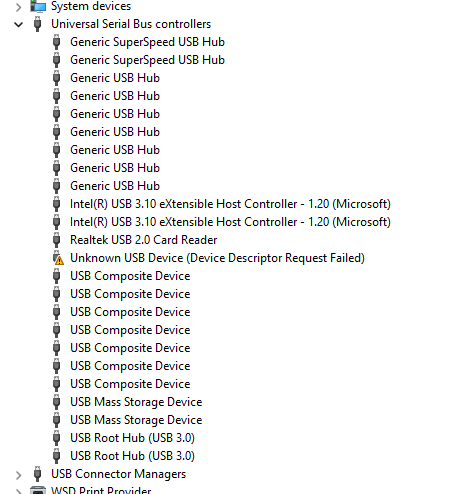Click the USB plug icon beside Realtek Card Reader
This screenshot has width=463, height=494.
[x=57, y=240]
